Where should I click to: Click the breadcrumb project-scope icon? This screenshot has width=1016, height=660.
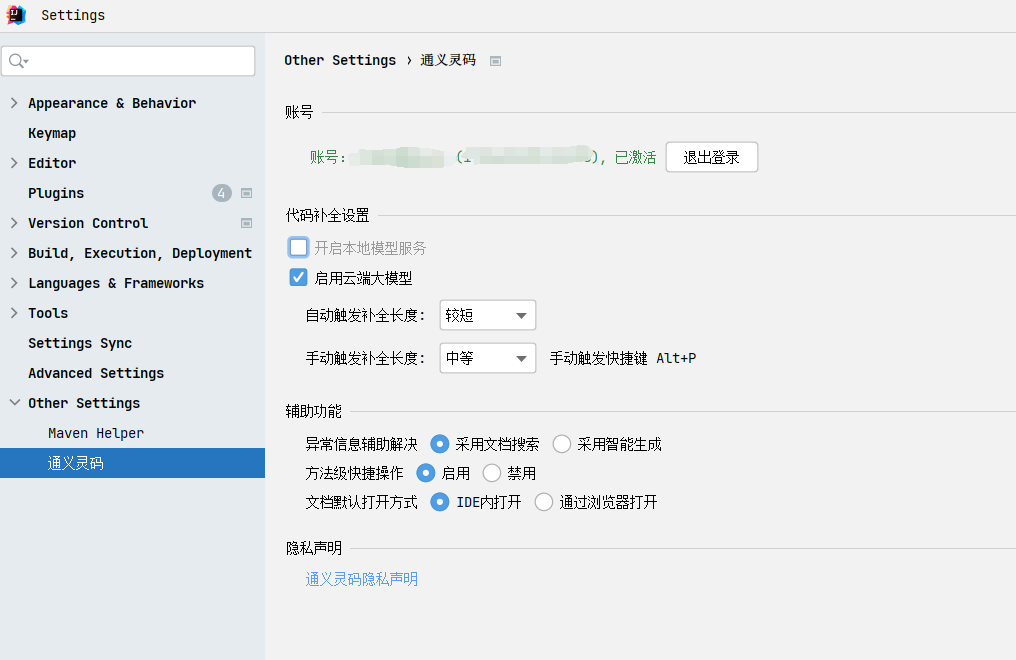point(495,61)
